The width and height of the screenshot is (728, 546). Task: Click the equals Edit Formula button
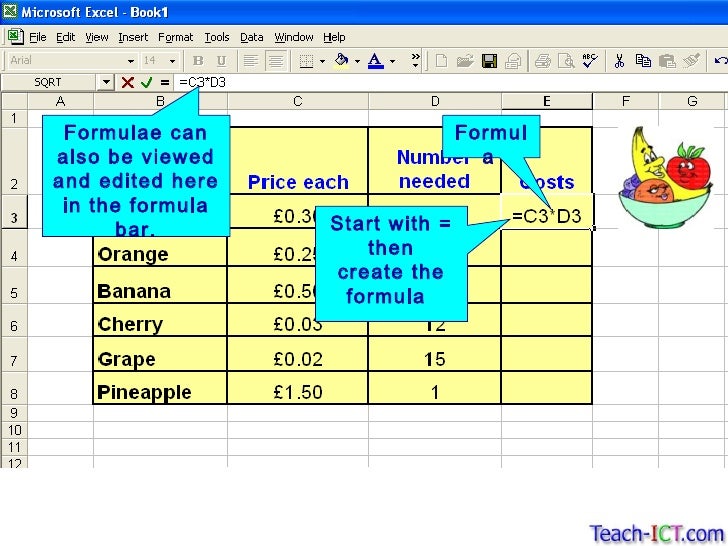165,83
